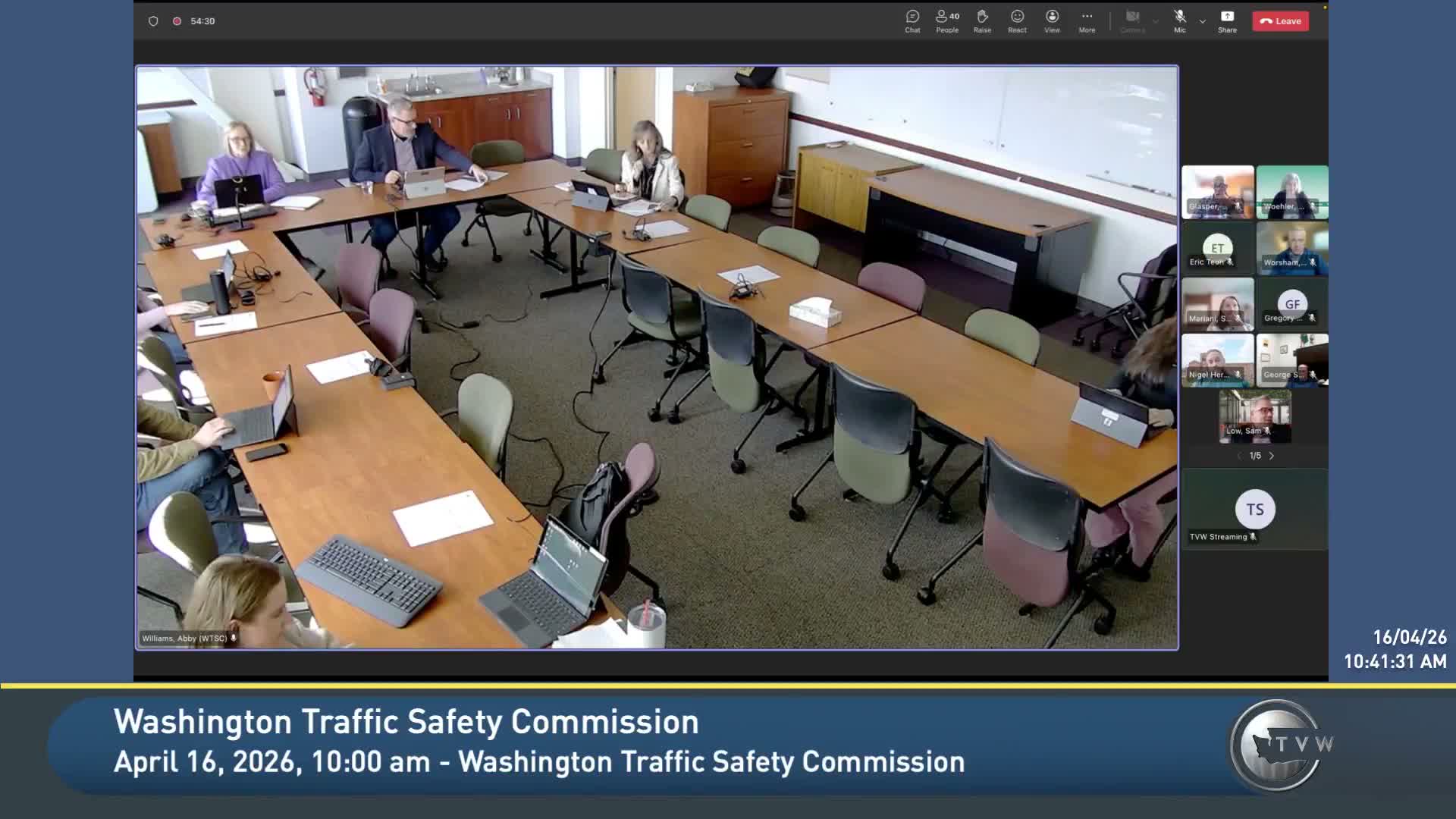Viewport: 1456px width, 819px height.
Task: Expand the Camera options arrow
Action: [x=1156, y=21]
